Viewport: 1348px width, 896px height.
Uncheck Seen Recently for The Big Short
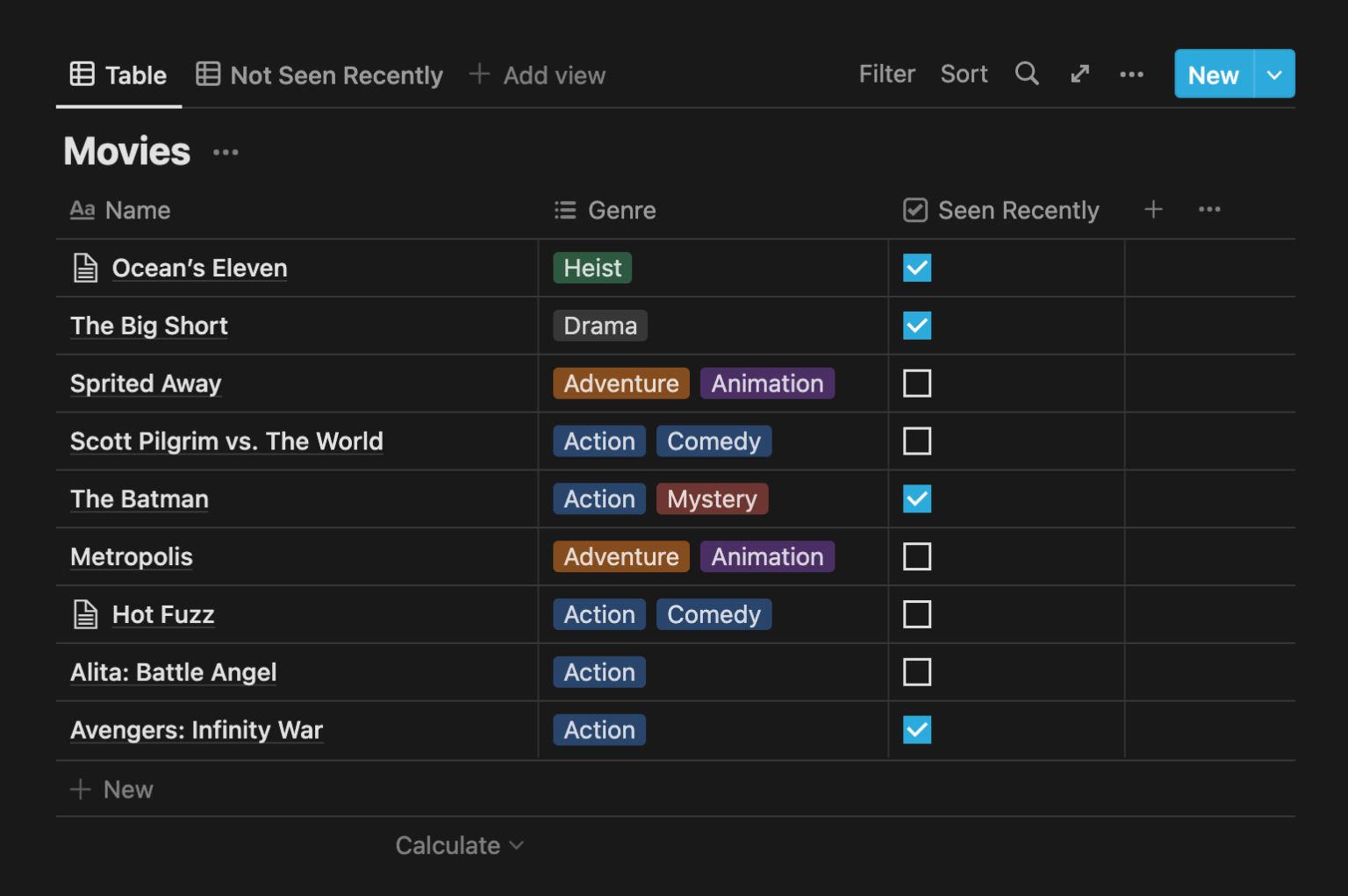pyautogui.click(x=916, y=326)
